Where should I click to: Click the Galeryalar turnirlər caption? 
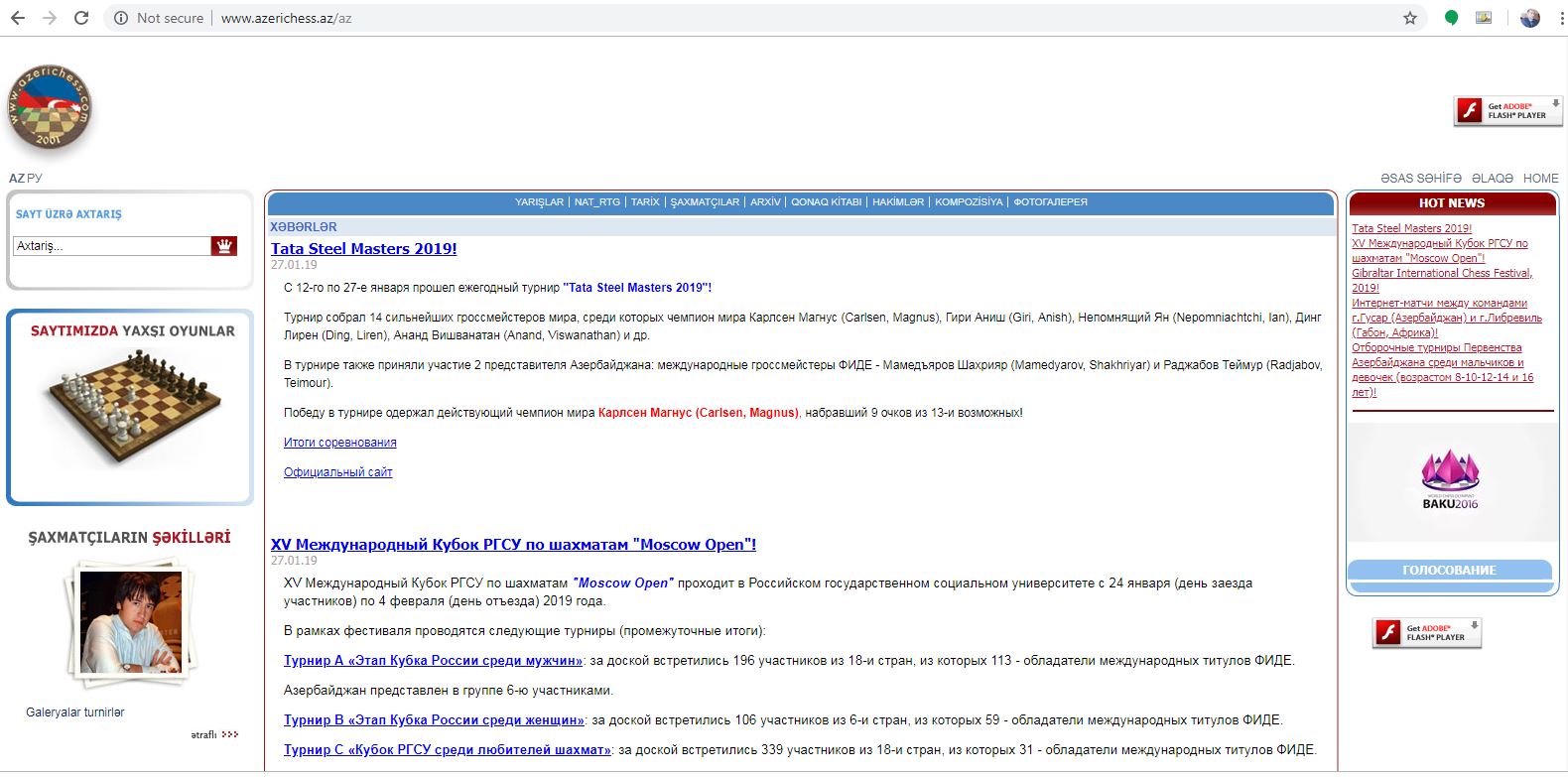(75, 712)
